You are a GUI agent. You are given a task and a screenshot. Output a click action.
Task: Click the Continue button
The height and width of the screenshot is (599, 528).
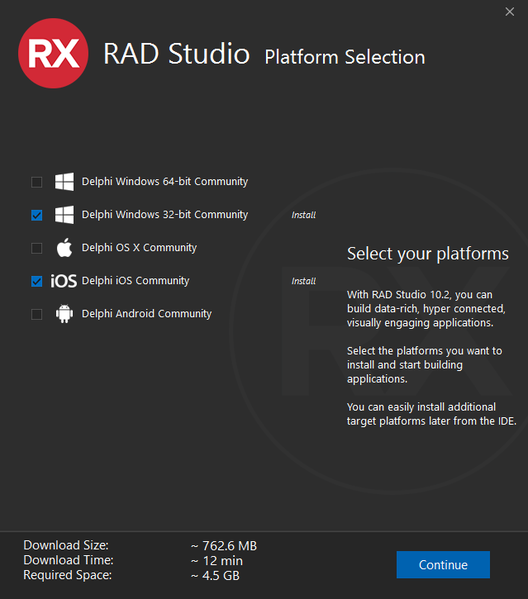click(x=443, y=565)
